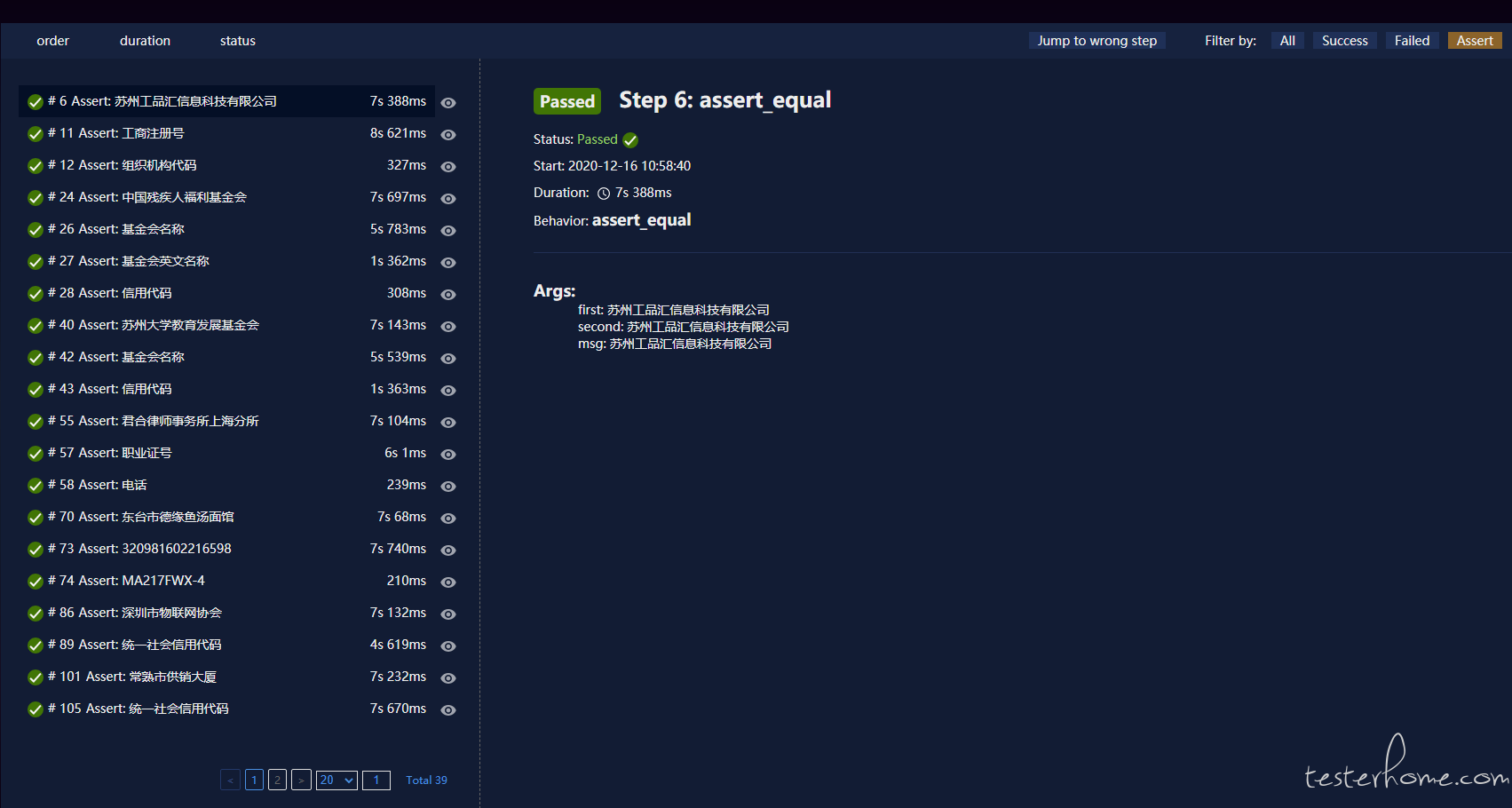Click the eye icon on step 57 职业证号
Image resolution: width=1512 pixels, height=808 pixels.
[448, 455]
